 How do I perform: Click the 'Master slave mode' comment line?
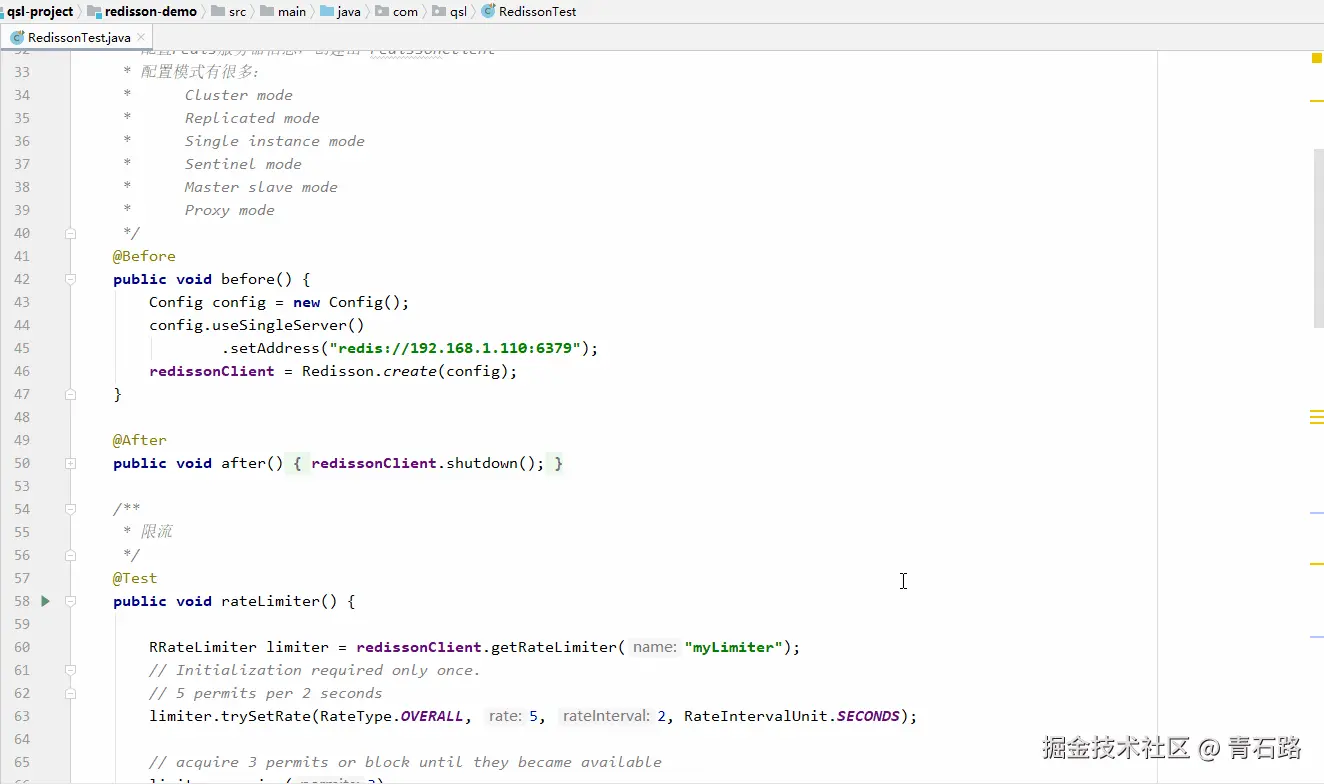click(261, 187)
